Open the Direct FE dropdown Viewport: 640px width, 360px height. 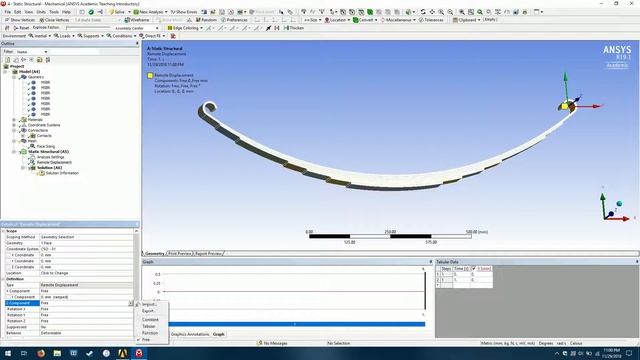[152, 36]
